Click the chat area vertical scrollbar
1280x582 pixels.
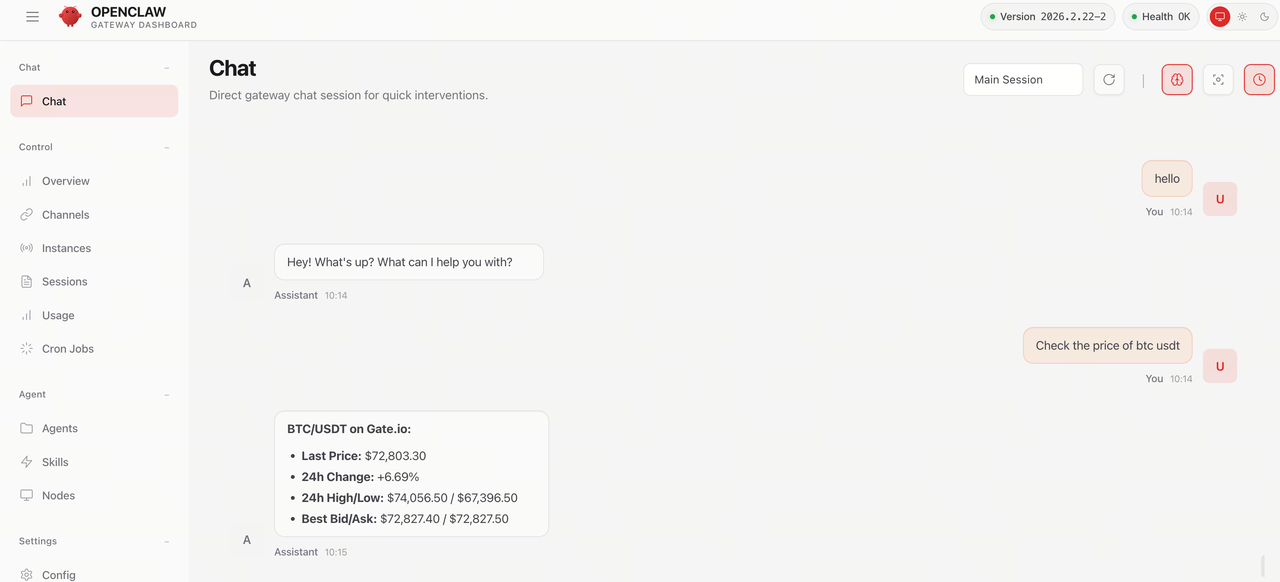pos(1263,566)
